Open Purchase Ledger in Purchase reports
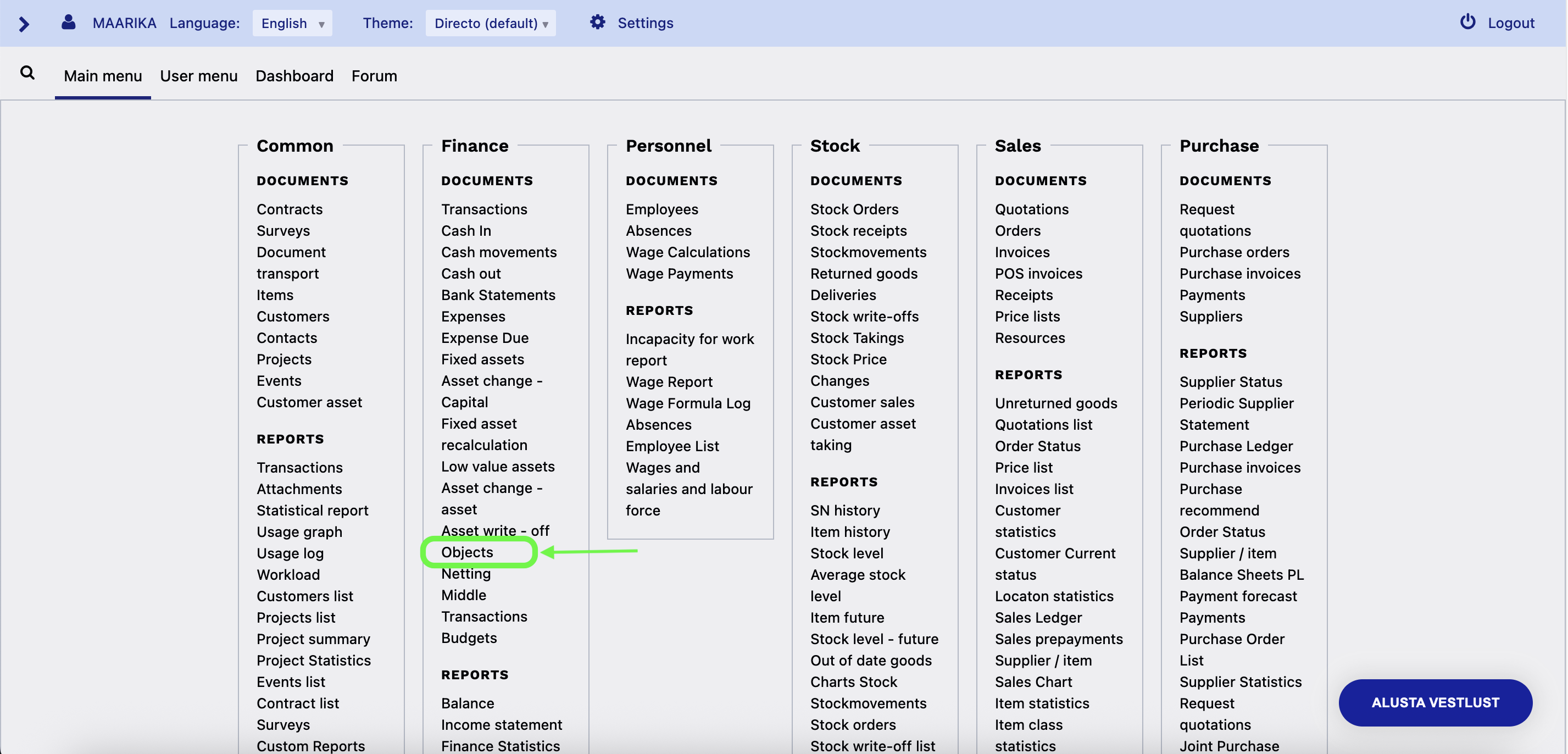1568x754 pixels. [1236, 446]
